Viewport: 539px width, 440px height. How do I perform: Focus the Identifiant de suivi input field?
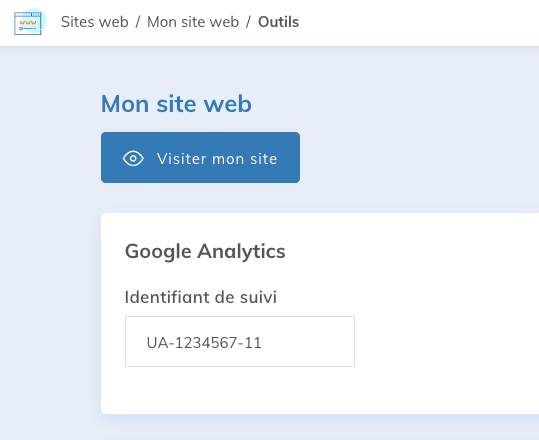coord(240,341)
